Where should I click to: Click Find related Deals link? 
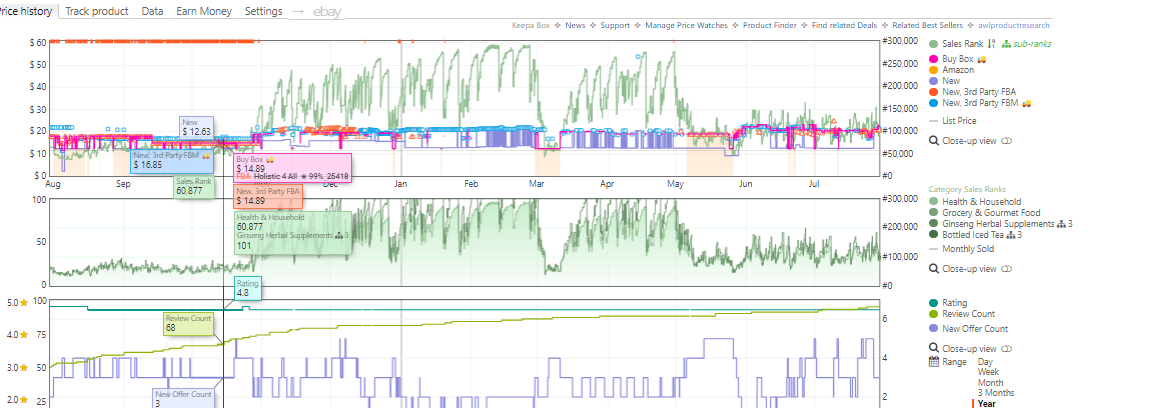click(x=844, y=25)
